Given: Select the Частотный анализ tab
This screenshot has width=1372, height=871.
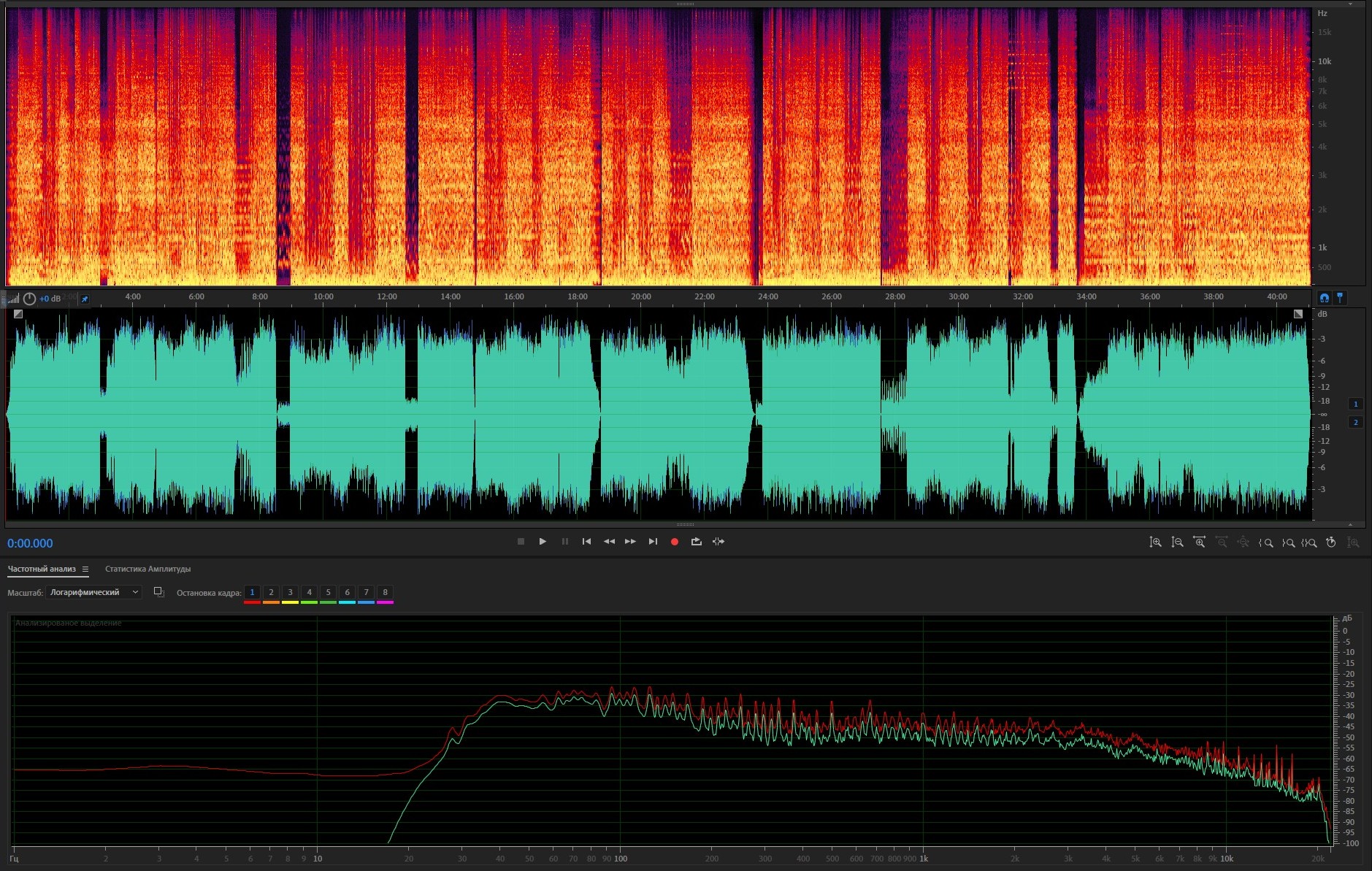Looking at the screenshot, I should click(x=42, y=569).
